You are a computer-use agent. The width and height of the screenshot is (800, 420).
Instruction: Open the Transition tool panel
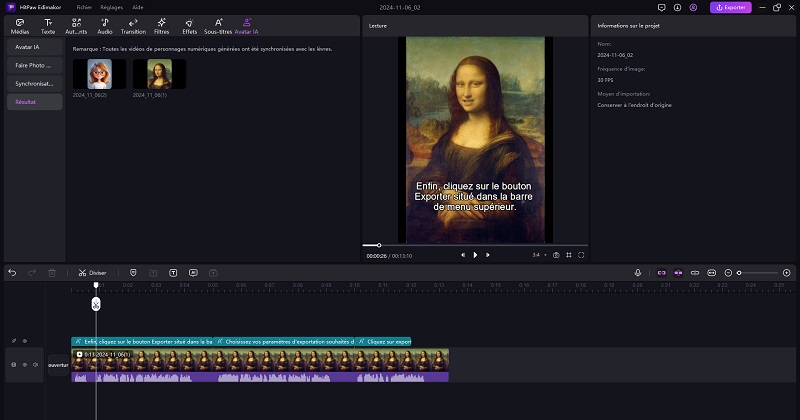(x=133, y=25)
